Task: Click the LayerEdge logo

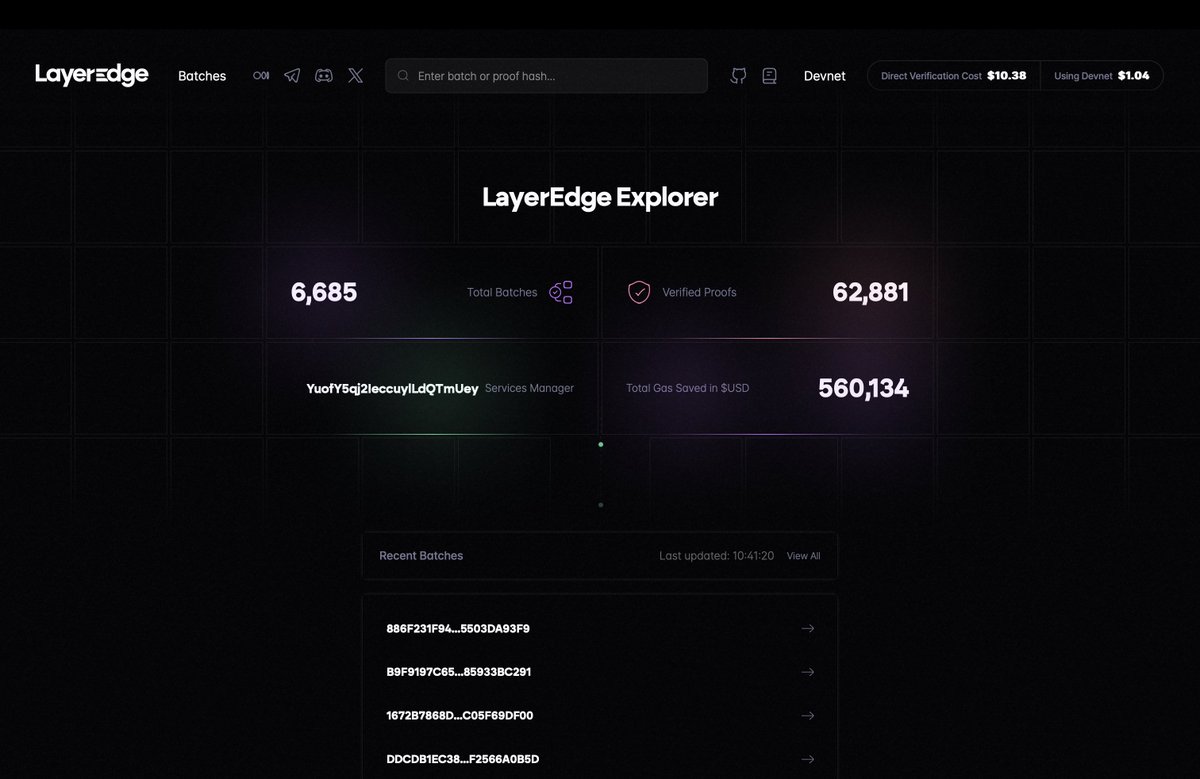Action: pos(92,75)
